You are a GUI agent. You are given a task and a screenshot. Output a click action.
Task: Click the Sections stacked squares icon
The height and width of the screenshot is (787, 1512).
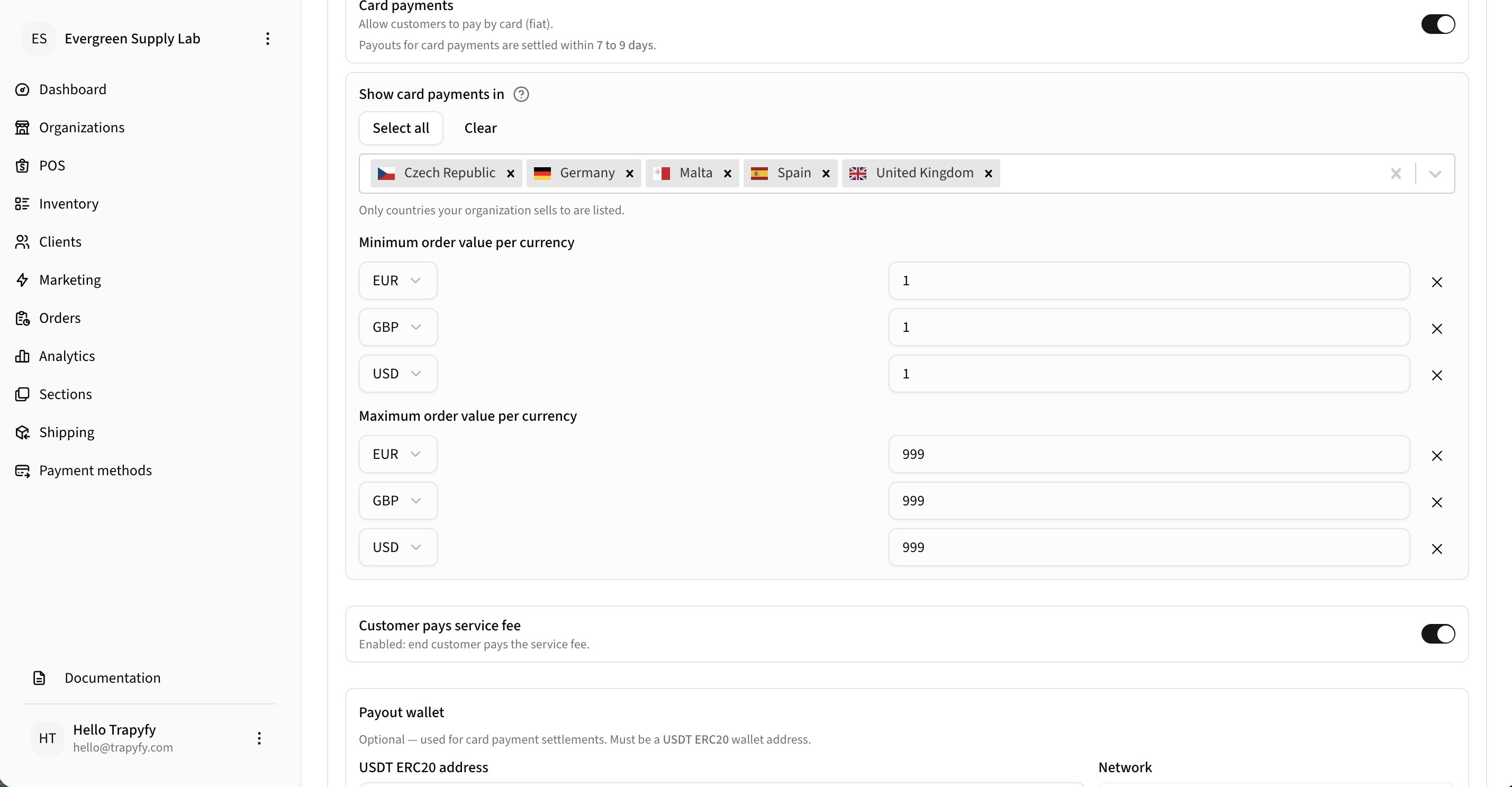pos(22,394)
